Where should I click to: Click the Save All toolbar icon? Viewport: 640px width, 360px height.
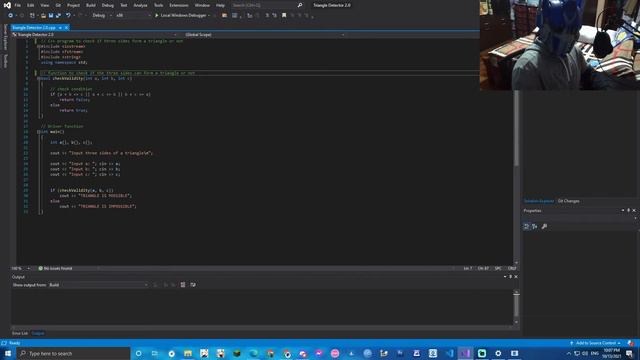point(58,16)
